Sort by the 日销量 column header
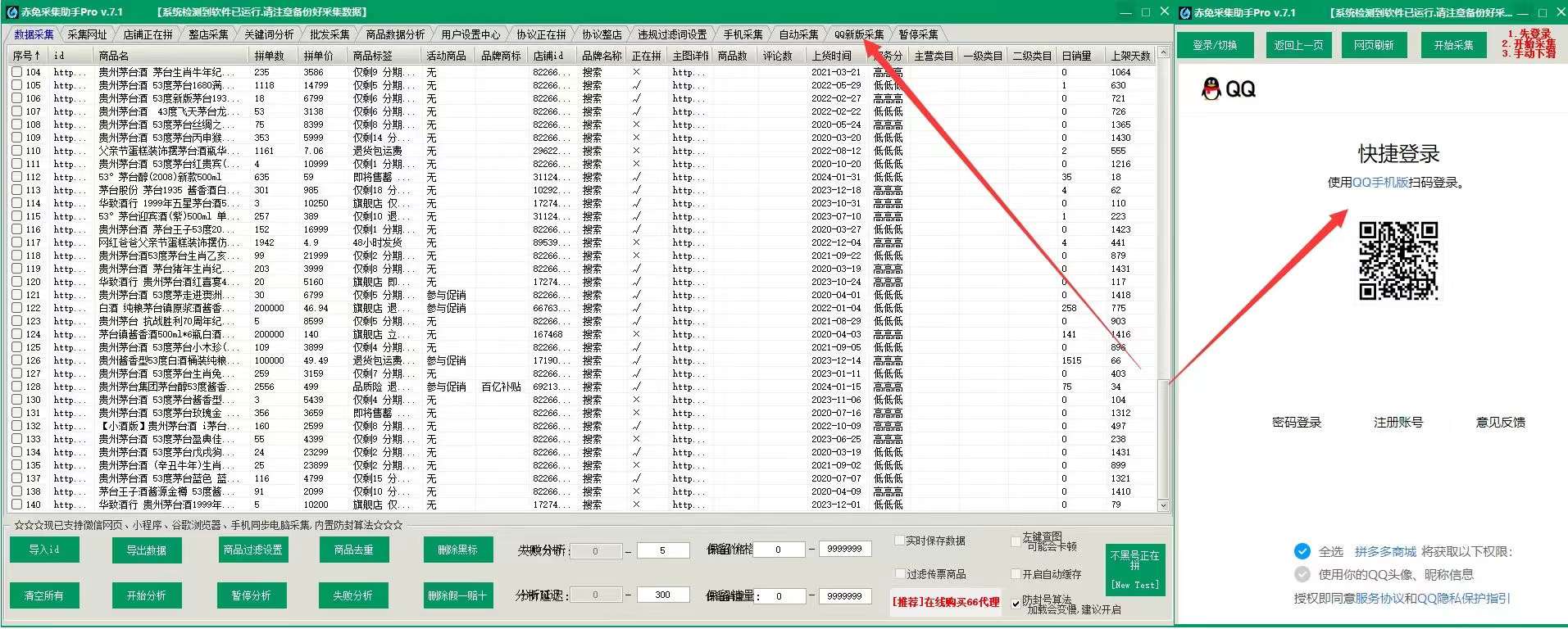1568x629 pixels. (x=1080, y=56)
